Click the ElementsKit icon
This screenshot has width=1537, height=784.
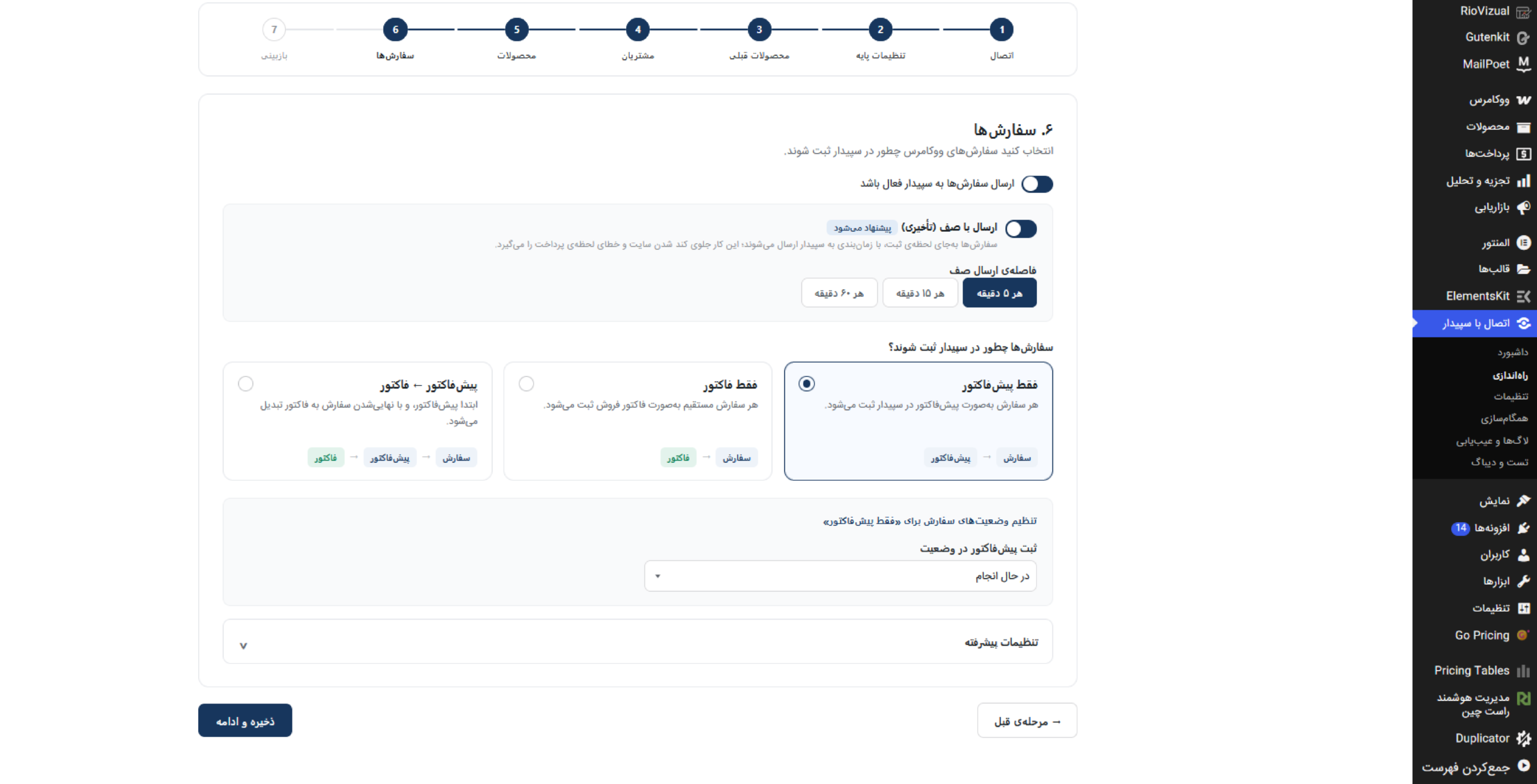(1523, 296)
